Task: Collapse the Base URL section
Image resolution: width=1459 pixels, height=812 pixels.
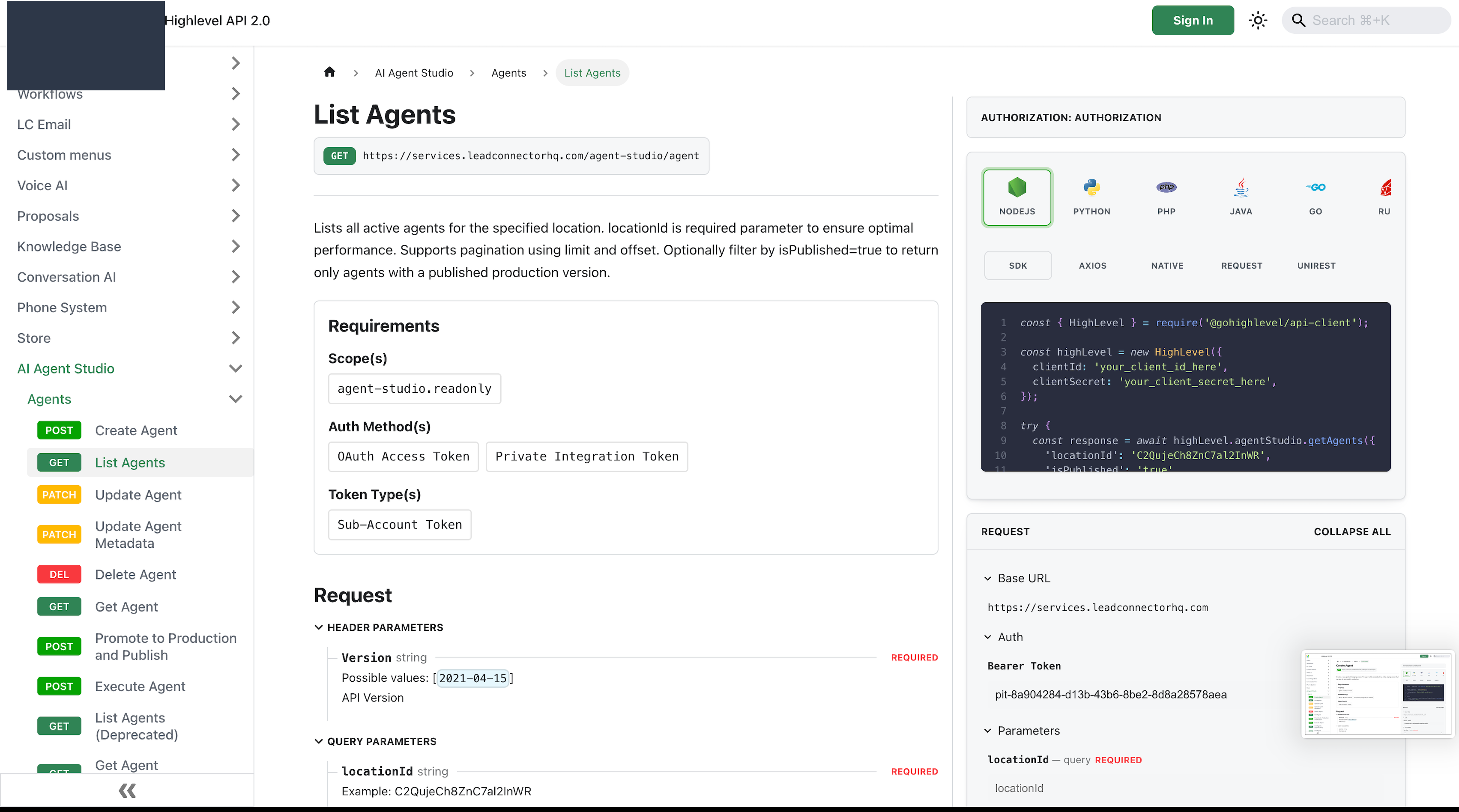Action: point(988,578)
